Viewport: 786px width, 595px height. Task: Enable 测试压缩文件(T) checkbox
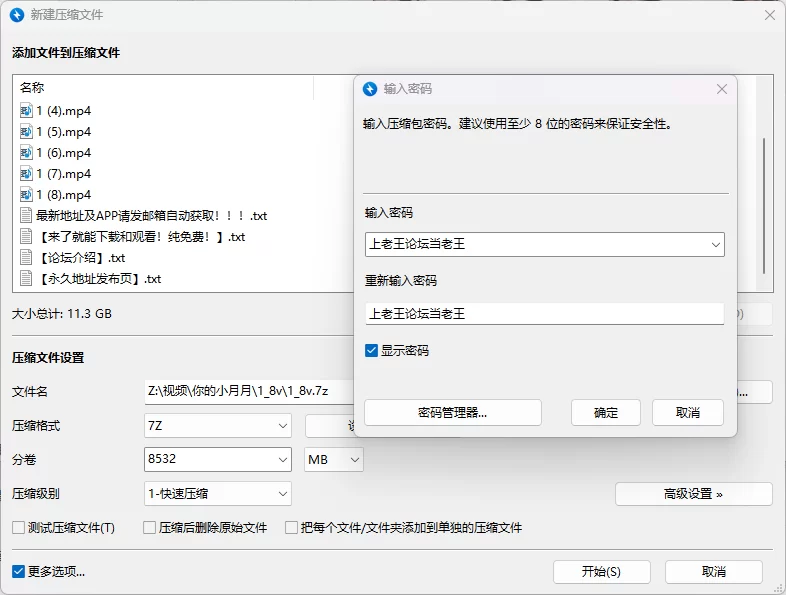[18, 527]
